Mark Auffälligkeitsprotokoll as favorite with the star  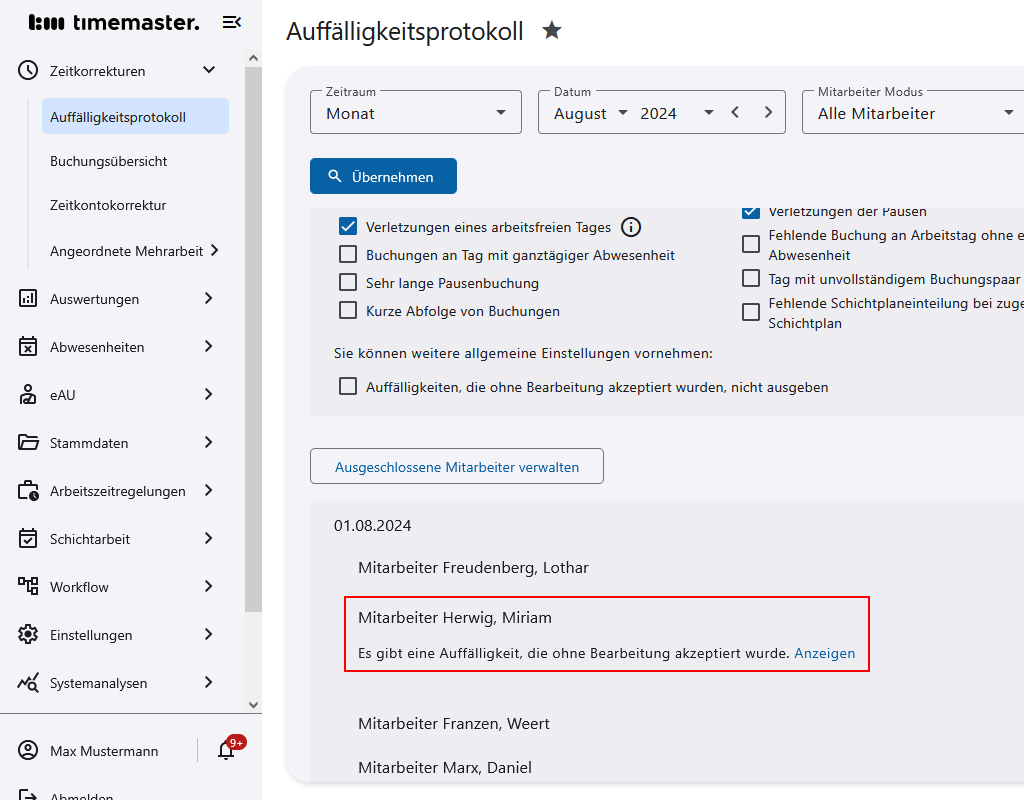tap(552, 31)
